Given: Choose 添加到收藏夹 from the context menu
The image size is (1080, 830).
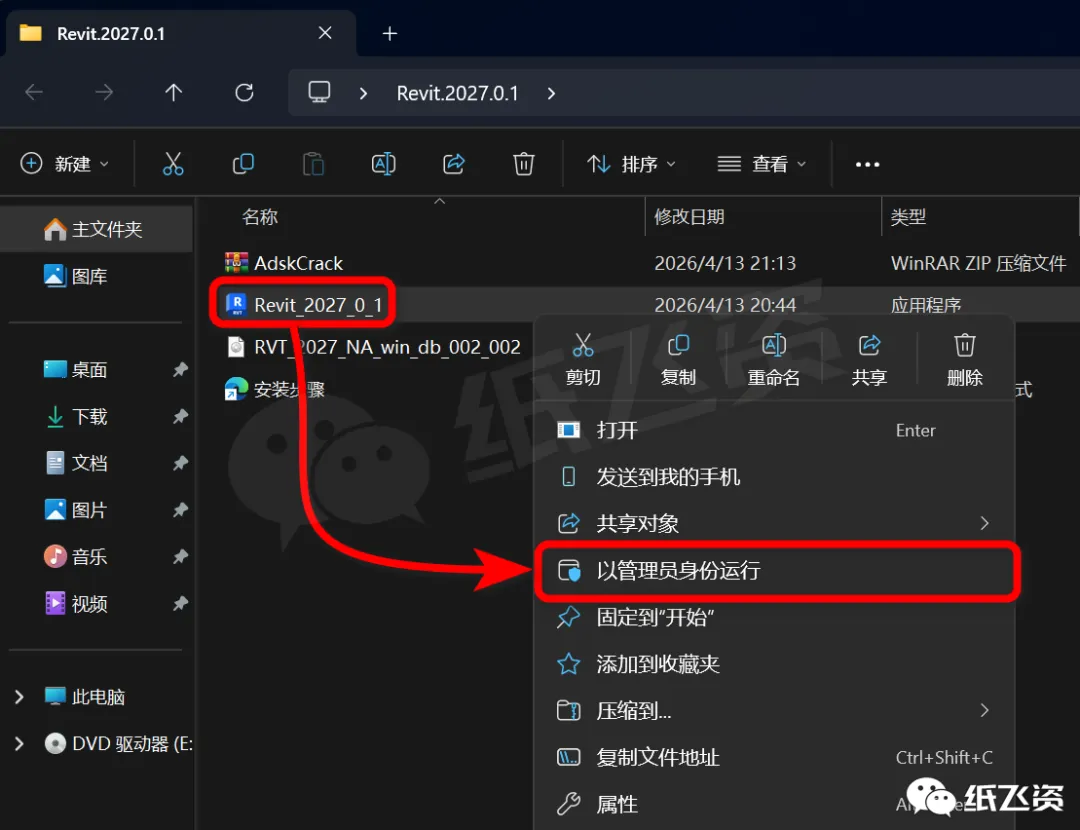Looking at the screenshot, I should click(x=774, y=664).
